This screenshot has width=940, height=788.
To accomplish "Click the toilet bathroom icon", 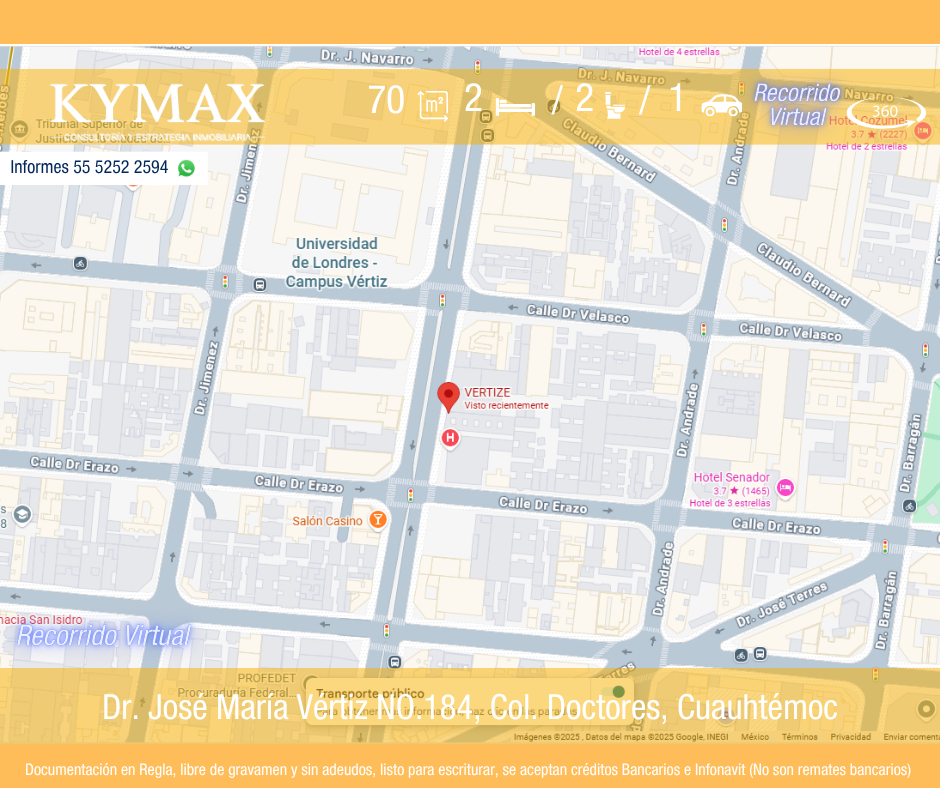I will (615, 104).
